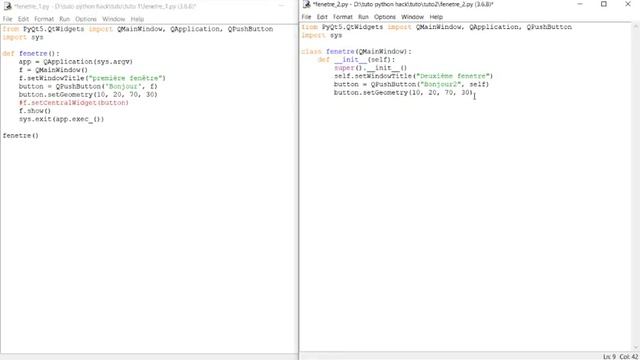Maximize the fenetre_2.py window

[x=604, y=4]
